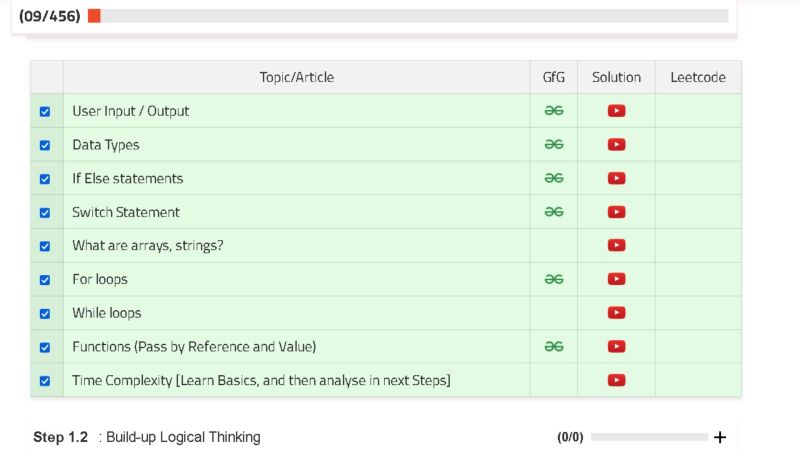Screen dimensions: 800x450
Task: Uncheck the User Input / Output checkbox
Action: (45, 112)
